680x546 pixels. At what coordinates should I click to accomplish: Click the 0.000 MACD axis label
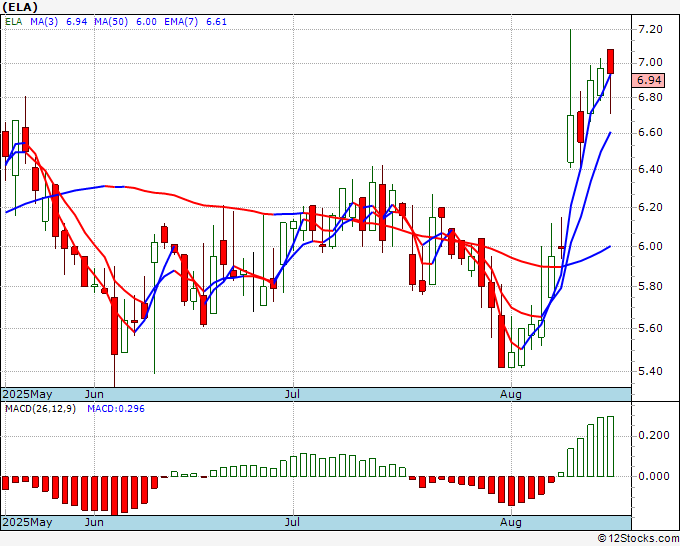point(653,476)
